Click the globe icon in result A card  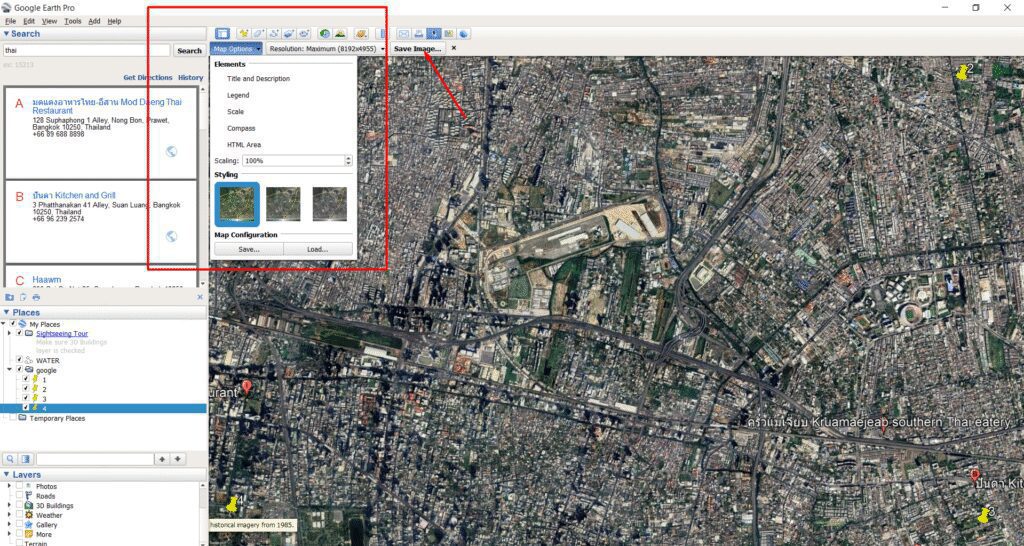[x=171, y=152]
